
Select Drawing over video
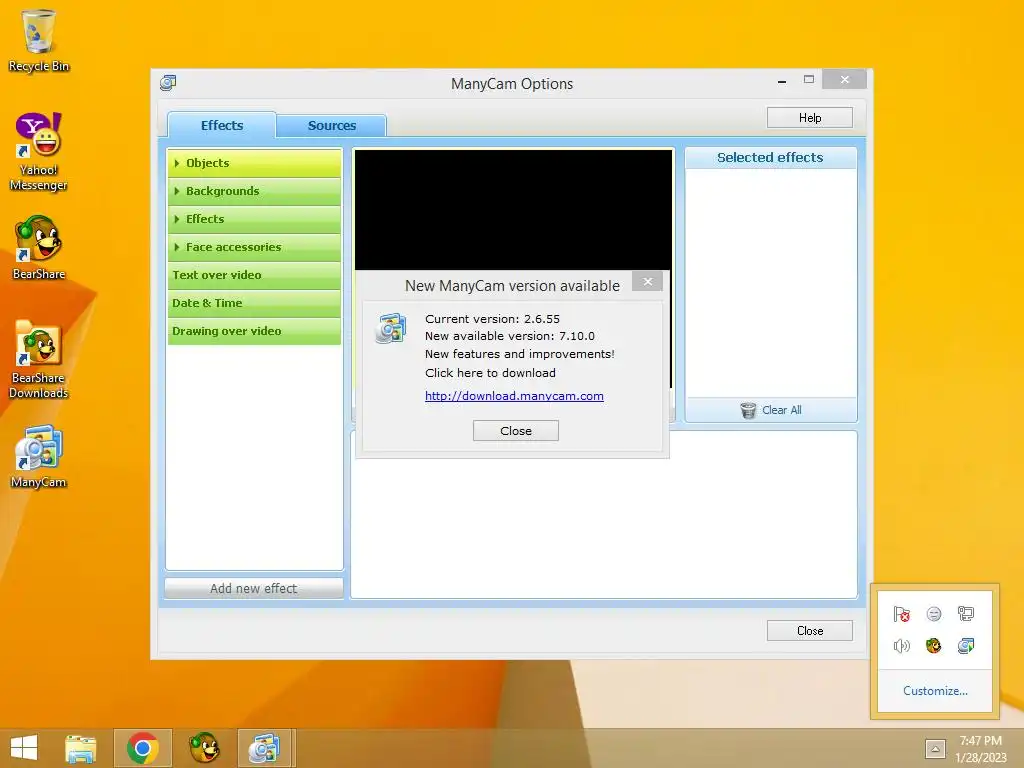254,332
